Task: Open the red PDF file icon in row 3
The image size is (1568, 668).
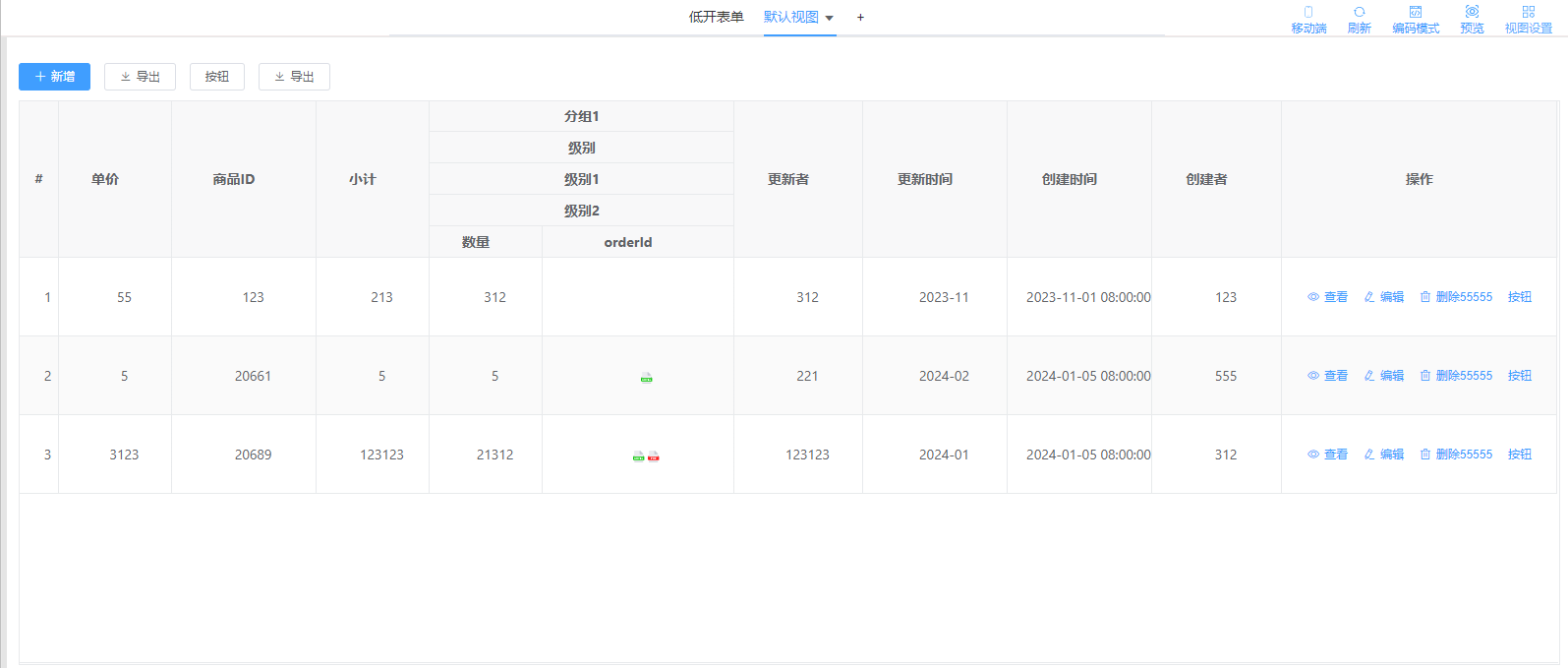Action: click(x=654, y=455)
